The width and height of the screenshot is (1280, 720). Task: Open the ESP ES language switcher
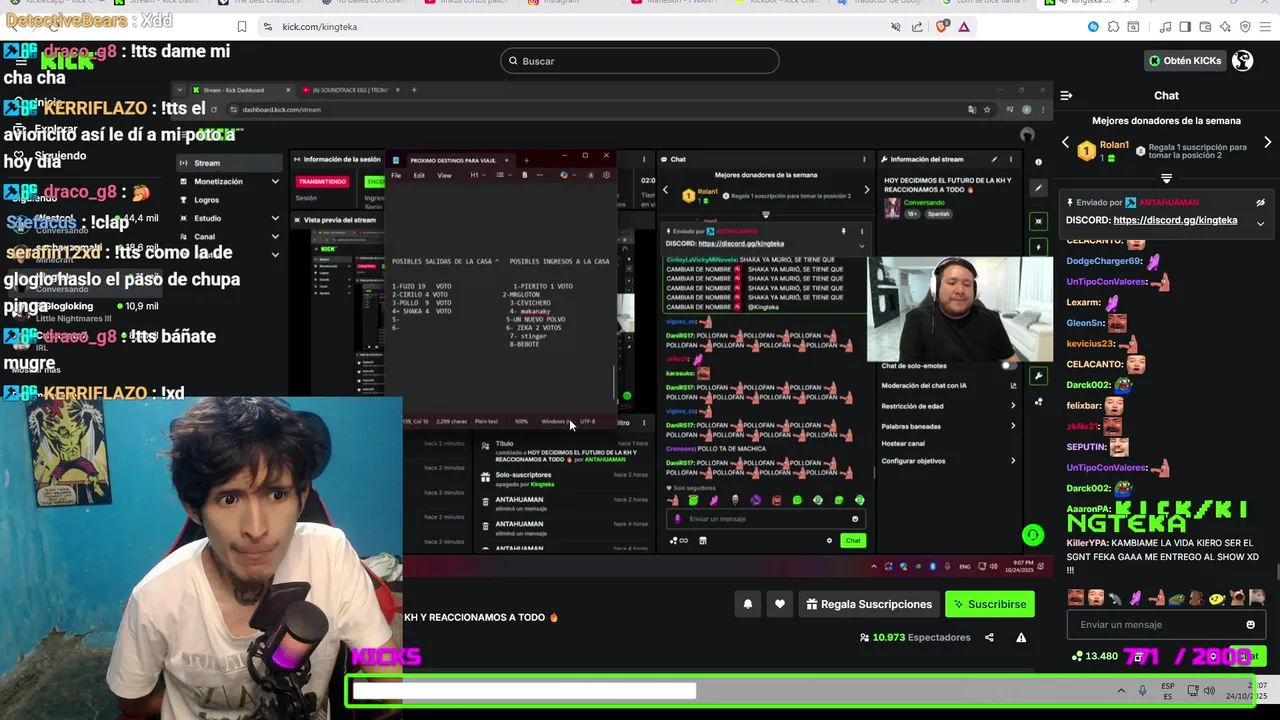[1168, 691]
